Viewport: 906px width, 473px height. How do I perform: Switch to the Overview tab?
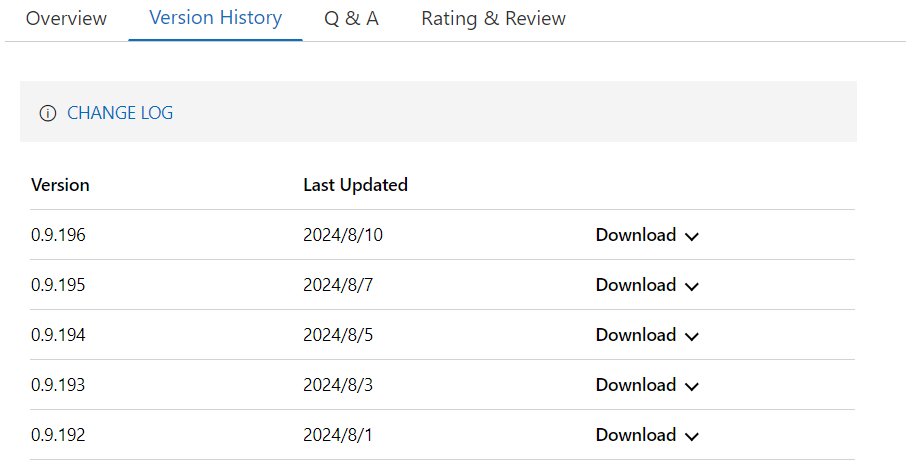[66, 19]
